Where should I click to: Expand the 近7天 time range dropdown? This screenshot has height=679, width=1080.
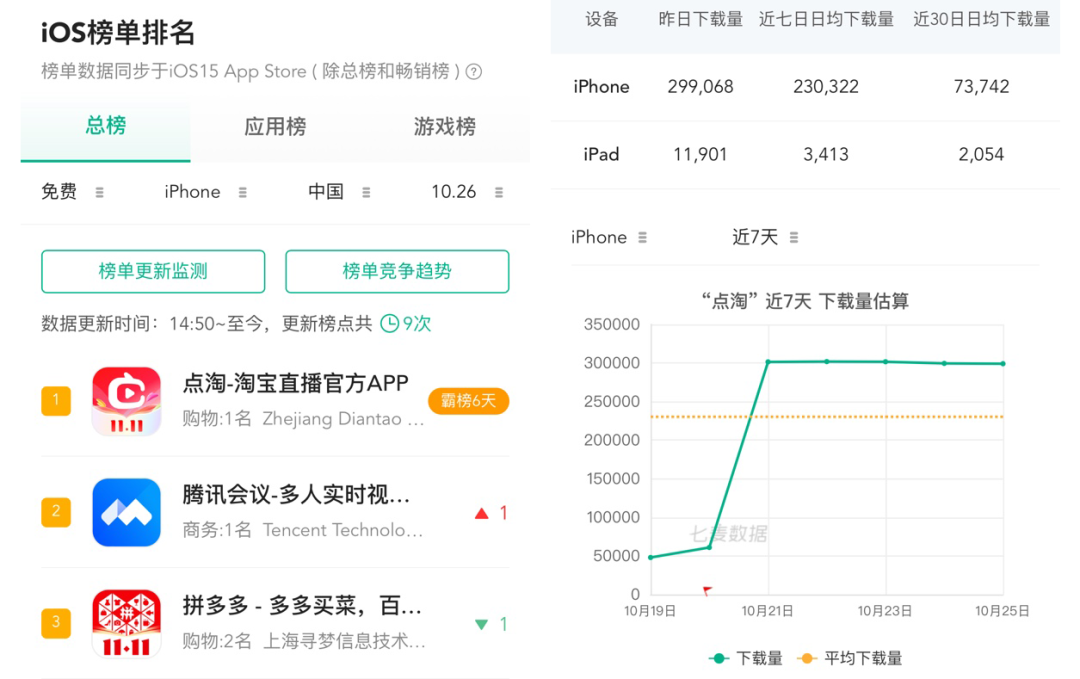pos(765,237)
